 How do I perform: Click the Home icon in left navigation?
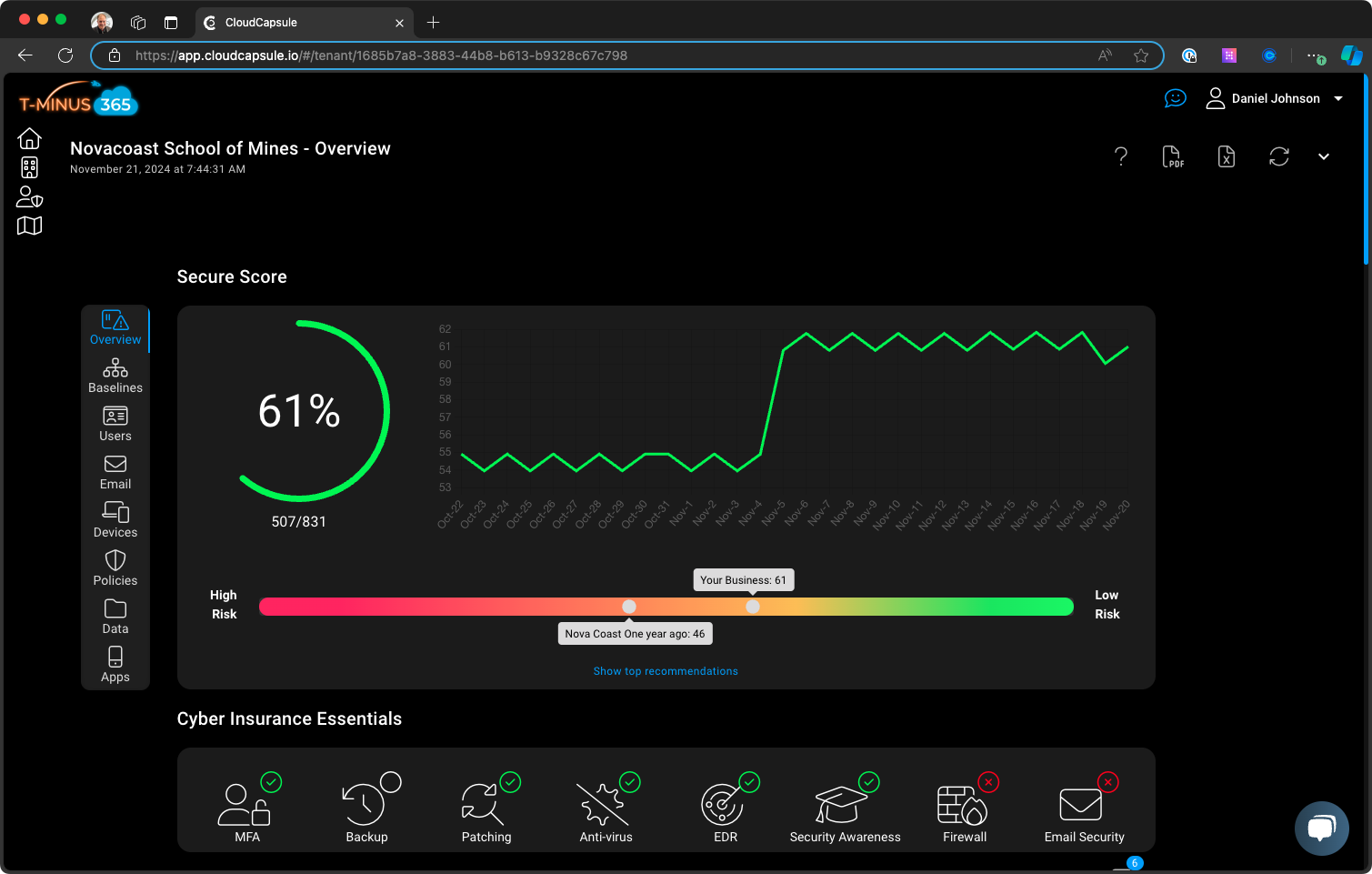tap(29, 136)
